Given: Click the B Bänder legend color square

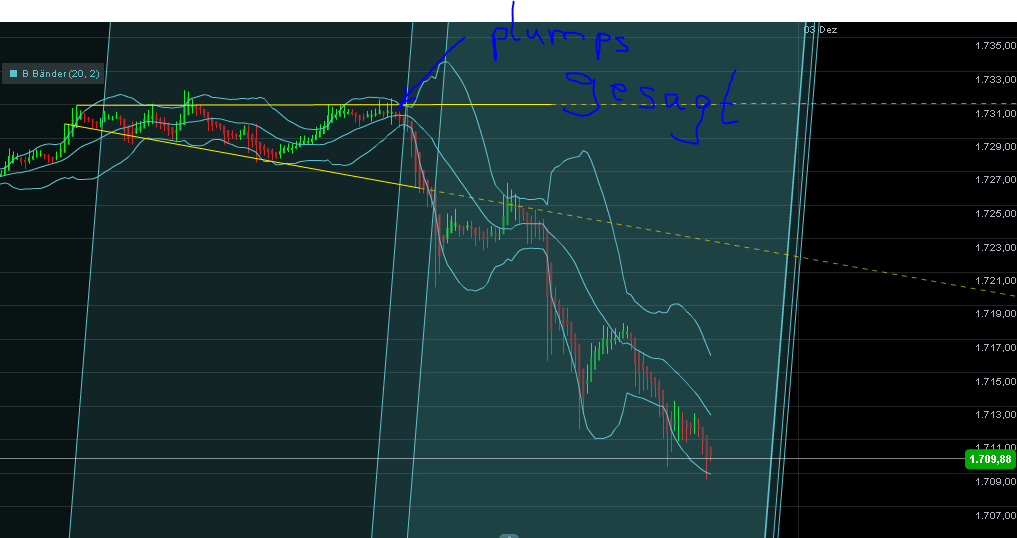Looking at the screenshot, I should [x=13, y=73].
